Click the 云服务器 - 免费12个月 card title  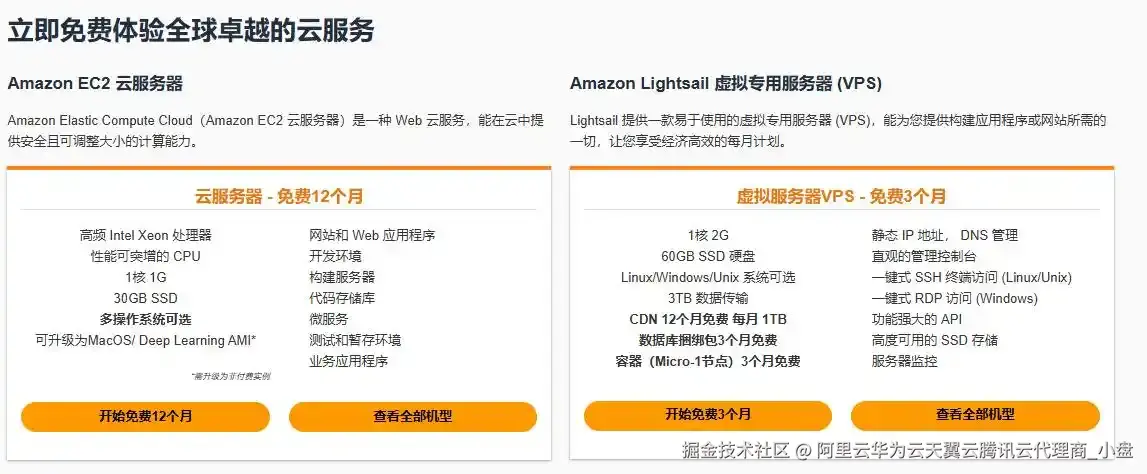click(x=278, y=196)
